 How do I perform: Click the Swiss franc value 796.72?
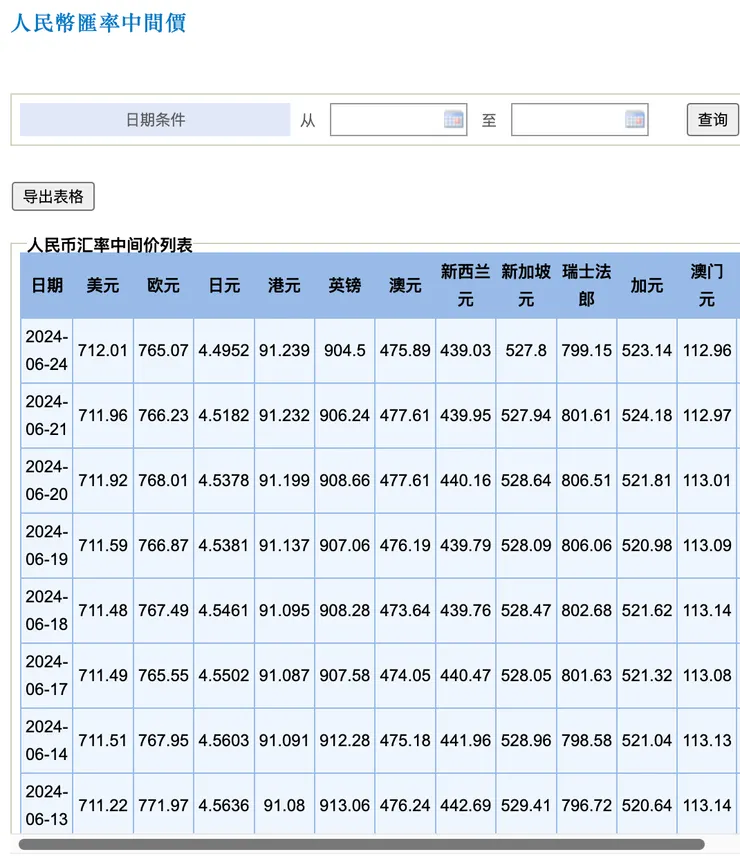point(586,805)
